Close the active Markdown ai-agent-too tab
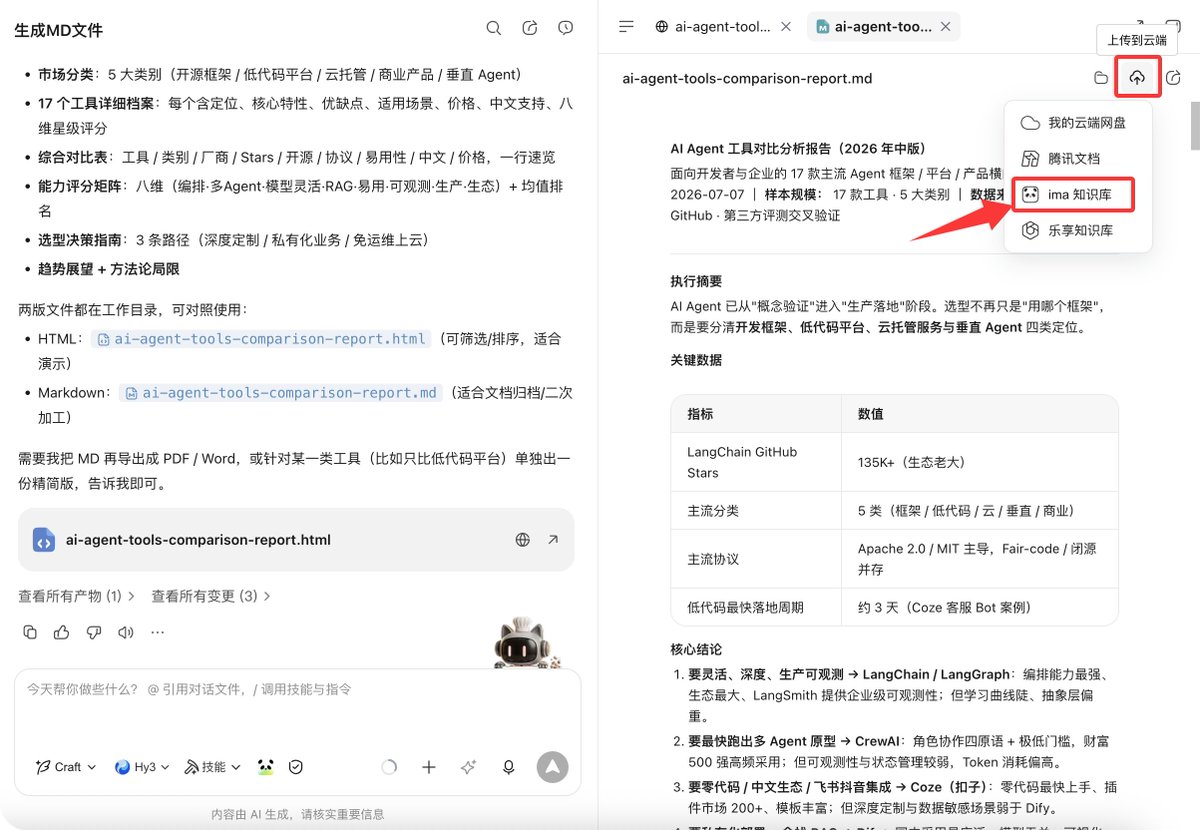This screenshot has width=1200, height=830. tap(947, 27)
